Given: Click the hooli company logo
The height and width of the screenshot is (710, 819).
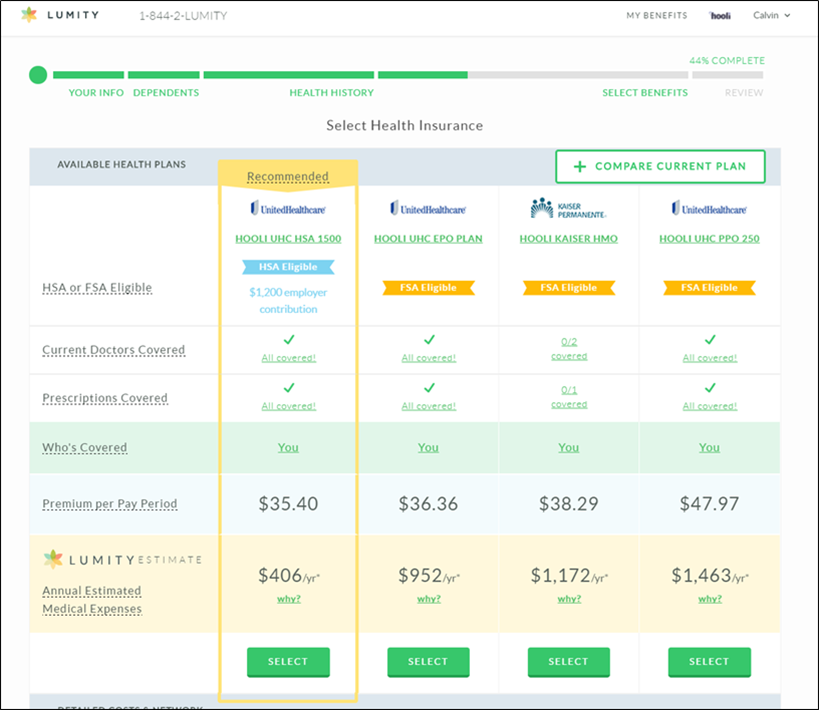Looking at the screenshot, I should point(719,16).
